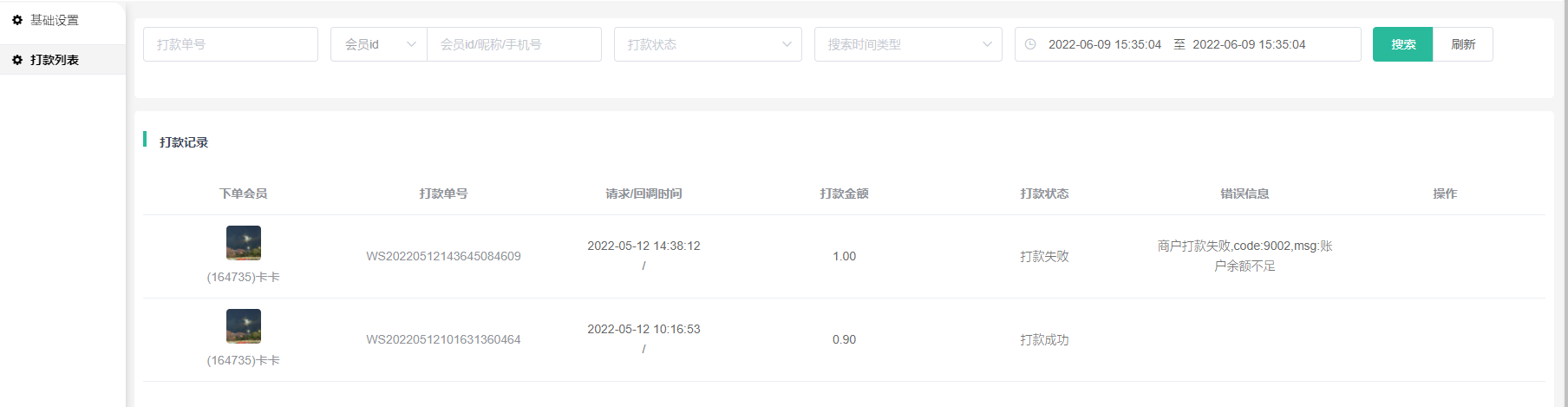Click the amount 0.90
The width and height of the screenshot is (1568, 407).
click(x=844, y=339)
